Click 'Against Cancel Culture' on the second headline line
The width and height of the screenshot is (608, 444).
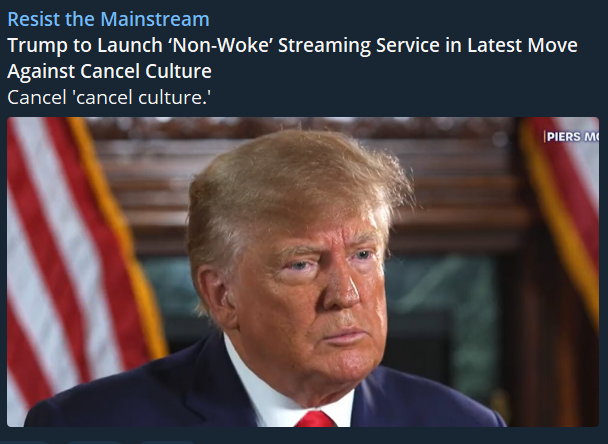[109, 71]
